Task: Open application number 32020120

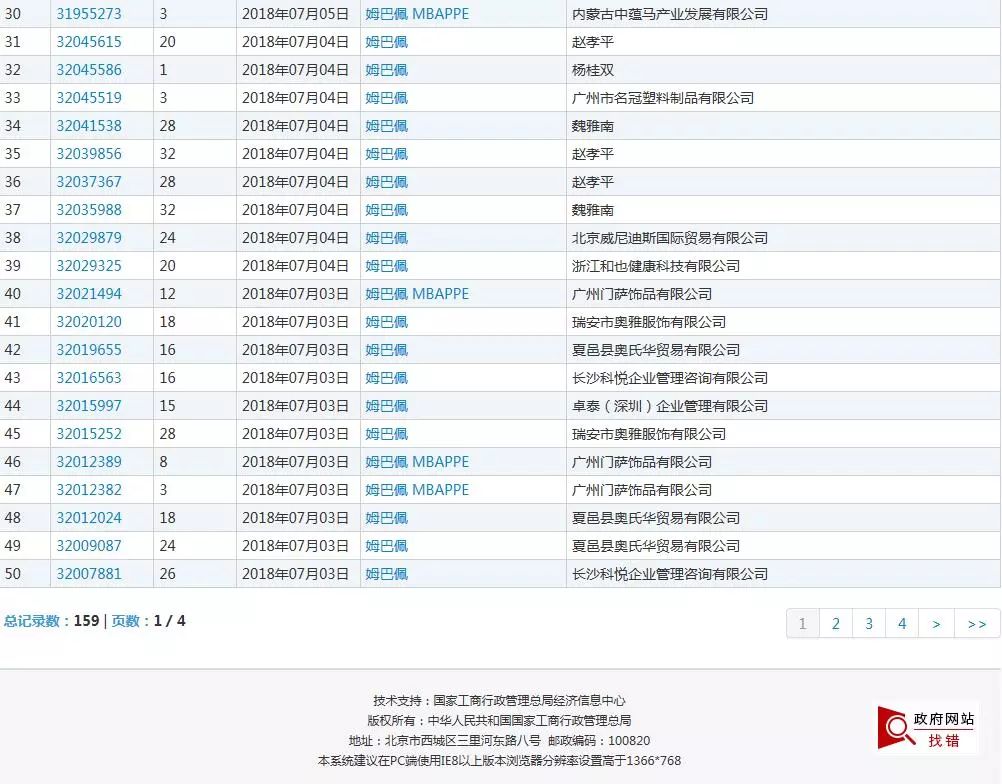Action: tap(89, 322)
